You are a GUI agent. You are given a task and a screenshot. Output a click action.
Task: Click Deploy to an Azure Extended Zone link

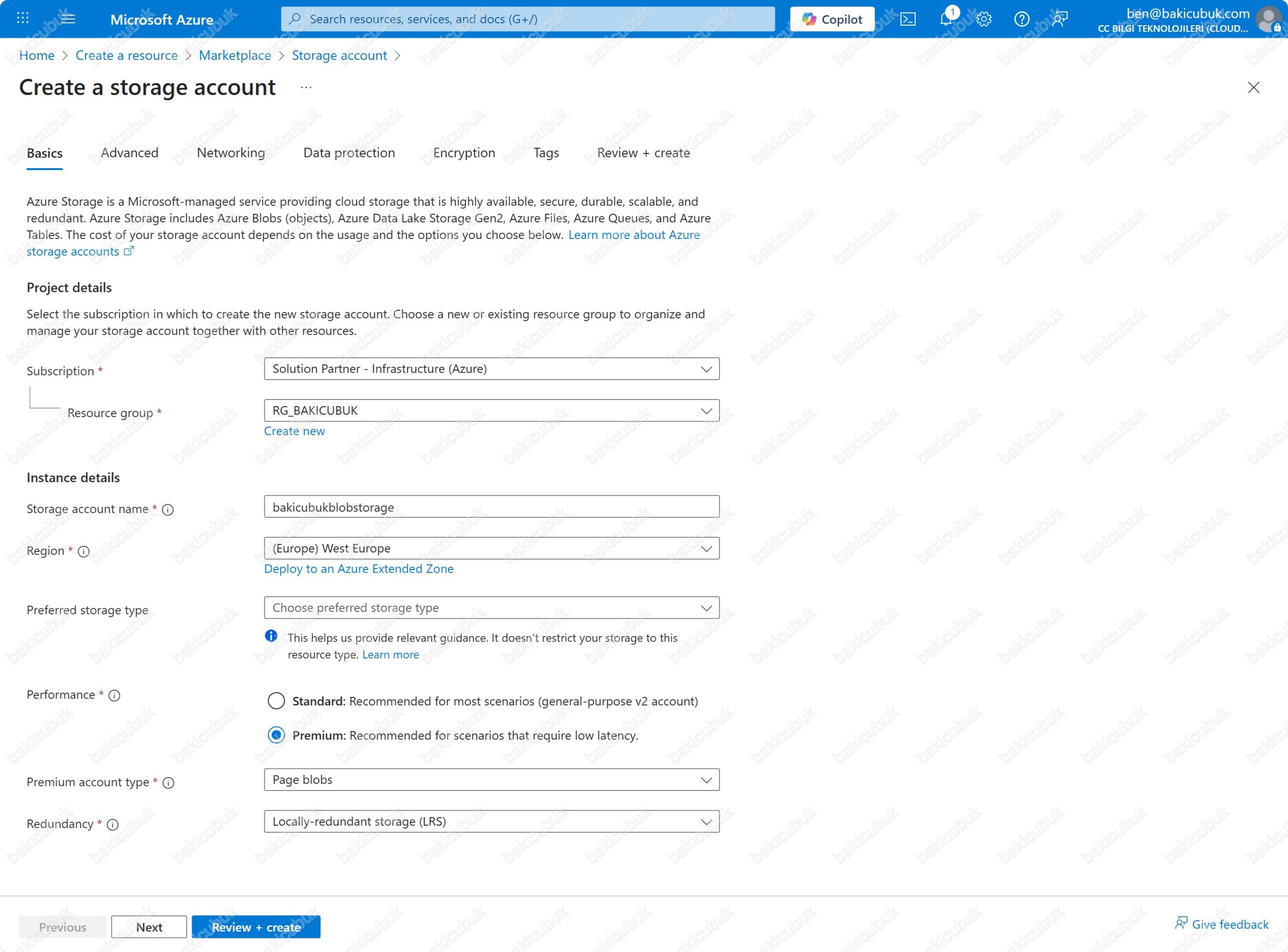(358, 569)
